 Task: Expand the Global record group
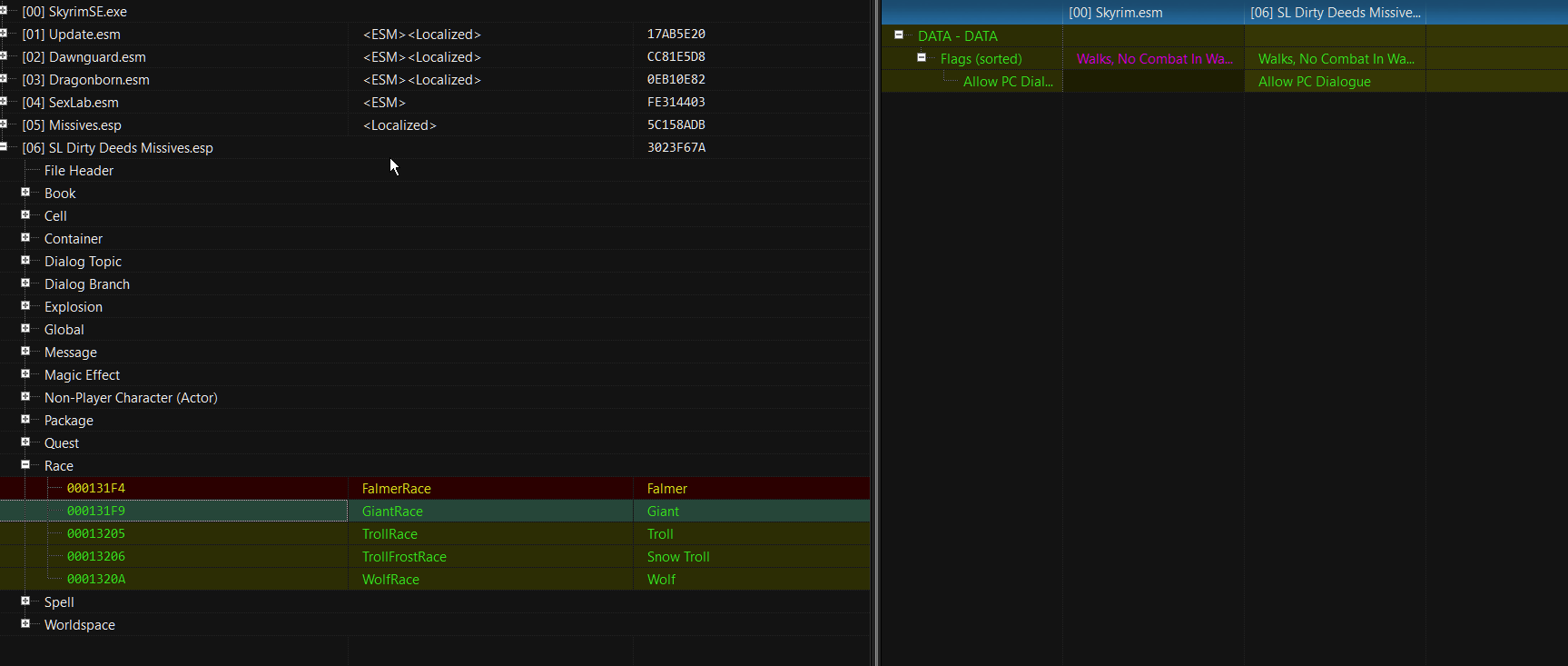coord(25,329)
